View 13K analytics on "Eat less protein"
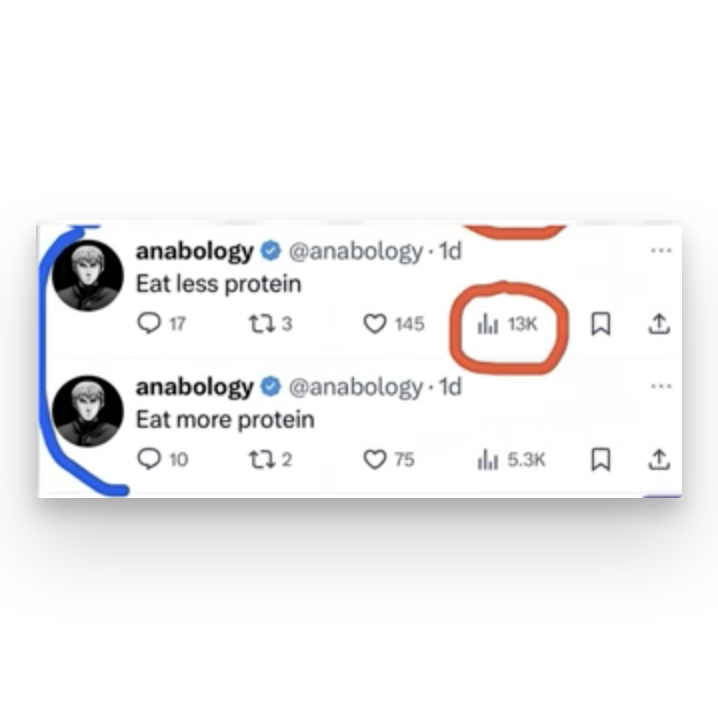 click(507, 324)
